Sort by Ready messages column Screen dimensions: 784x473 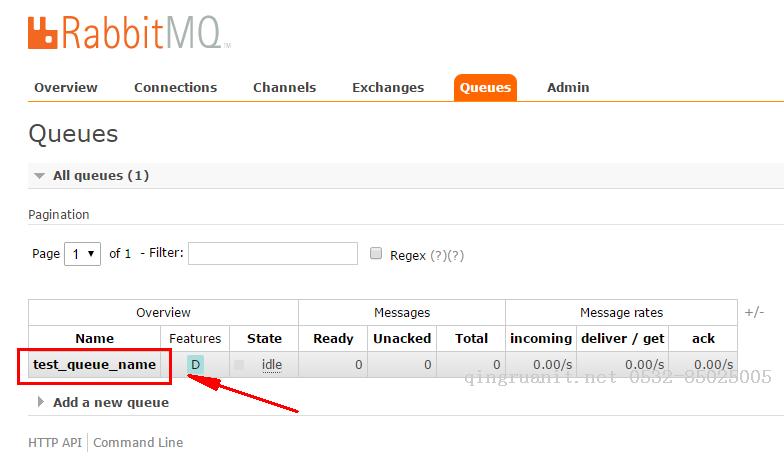(x=333, y=338)
